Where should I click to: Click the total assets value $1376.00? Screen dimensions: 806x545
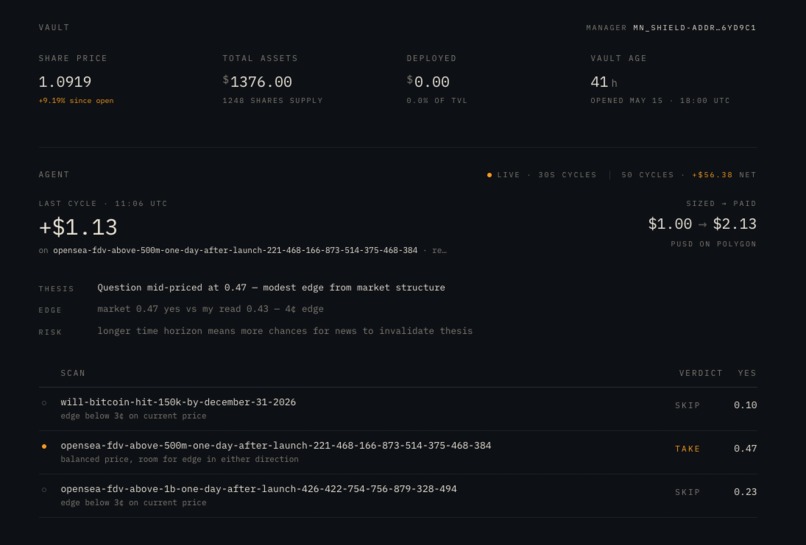pyautogui.click(x=257, y=82)
